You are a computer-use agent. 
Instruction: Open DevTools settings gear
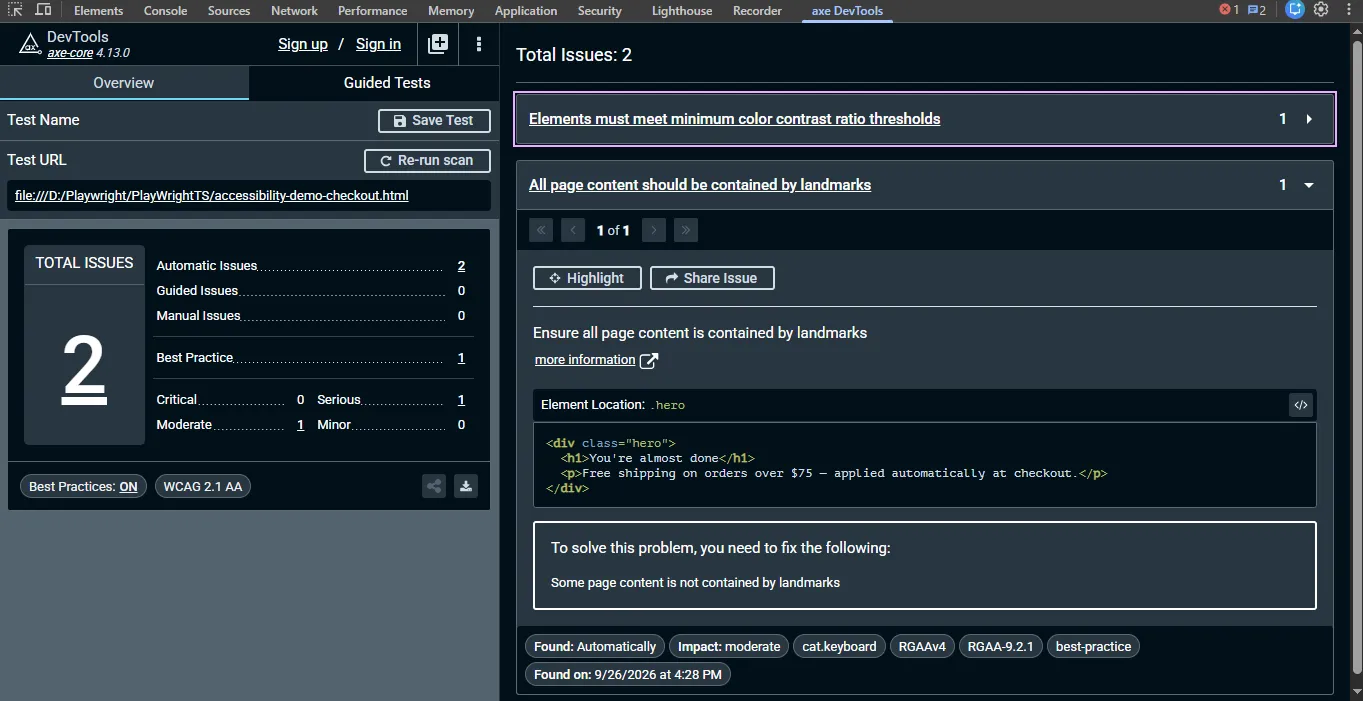coord(1321,10)
